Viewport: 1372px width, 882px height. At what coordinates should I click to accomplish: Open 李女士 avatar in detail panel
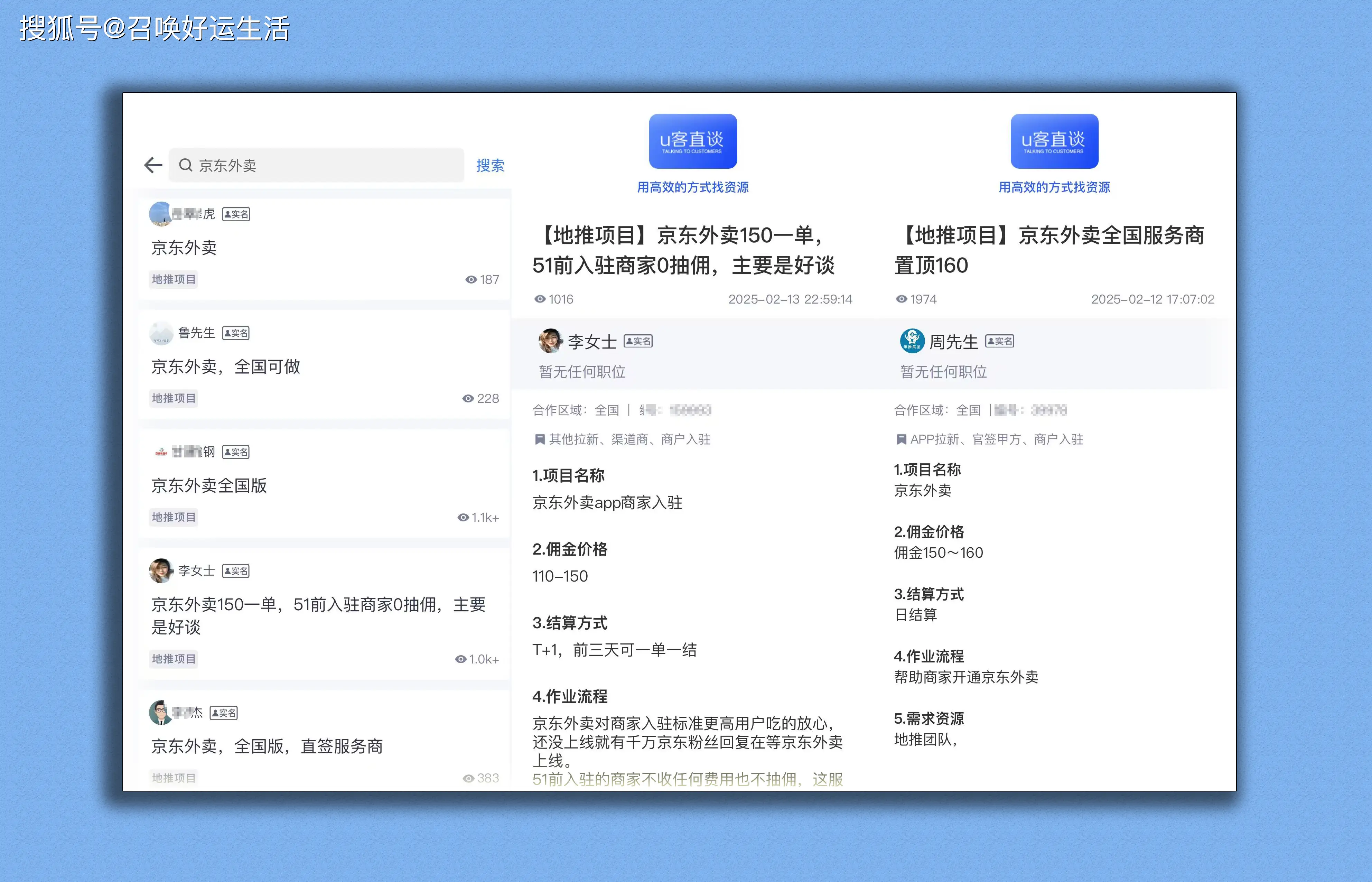click(x=550, y=341)
